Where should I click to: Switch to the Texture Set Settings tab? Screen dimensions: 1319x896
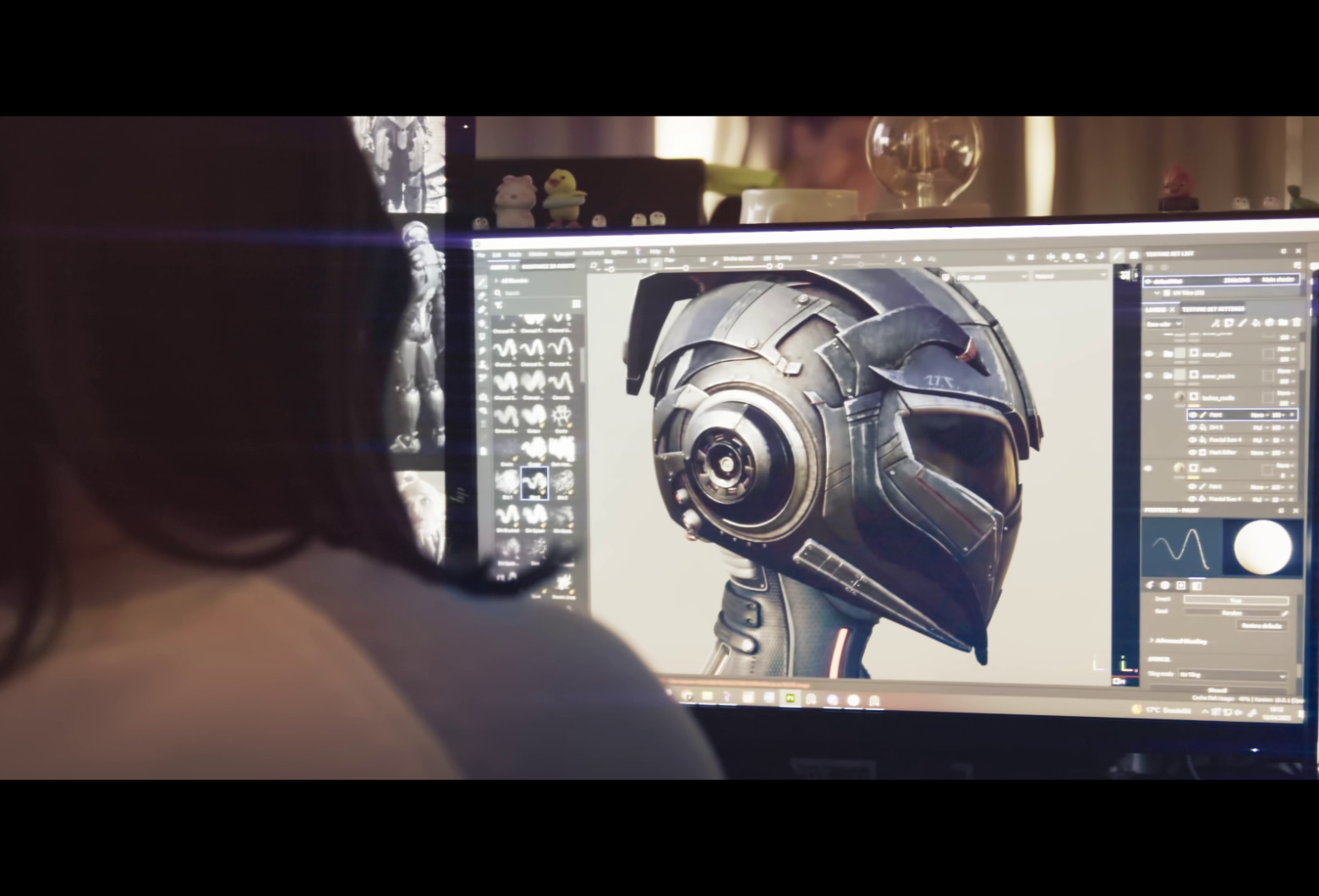point(1212,309)
